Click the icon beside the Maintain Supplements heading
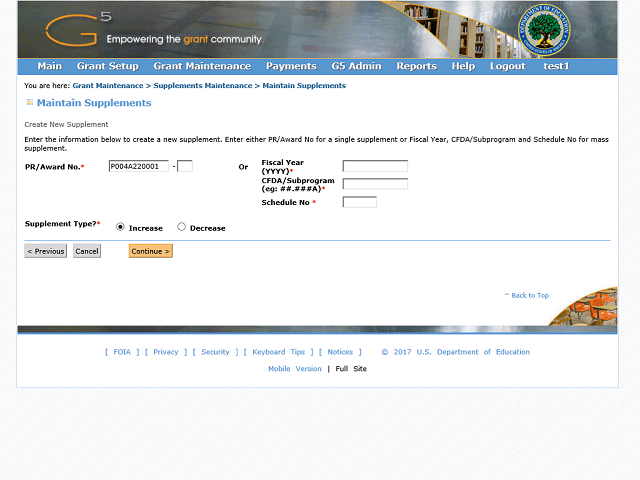This screenshot has width=640, height=480. (x=29, y=102)
